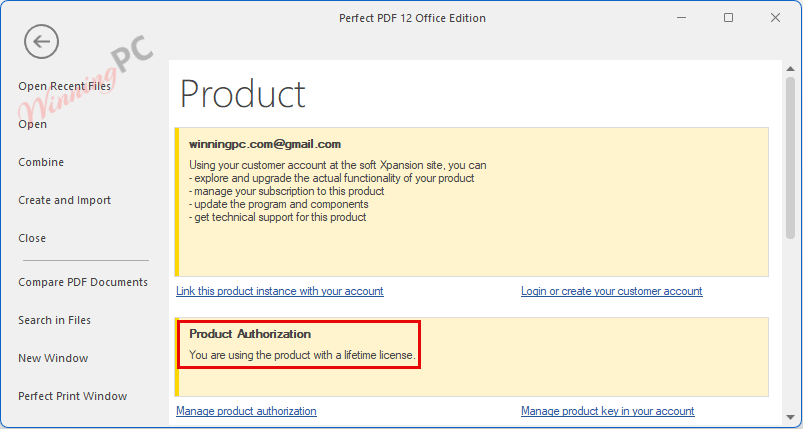Close the Perfect PDF 12 window

coord(775,18)
